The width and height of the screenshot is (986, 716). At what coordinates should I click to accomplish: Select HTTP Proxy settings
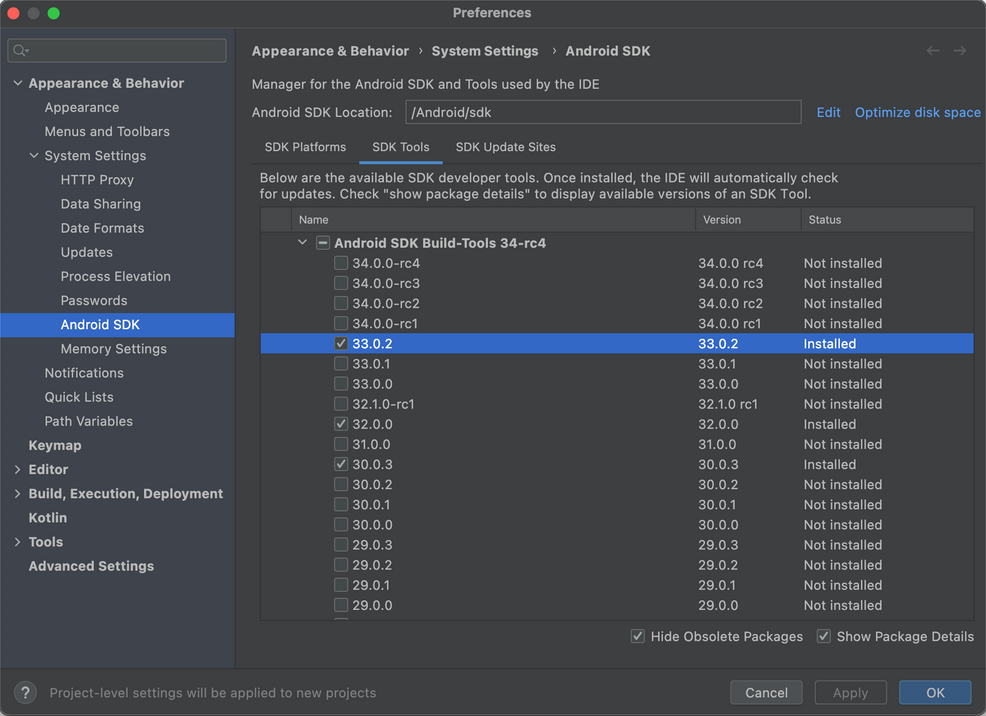(x=97, y=180)
